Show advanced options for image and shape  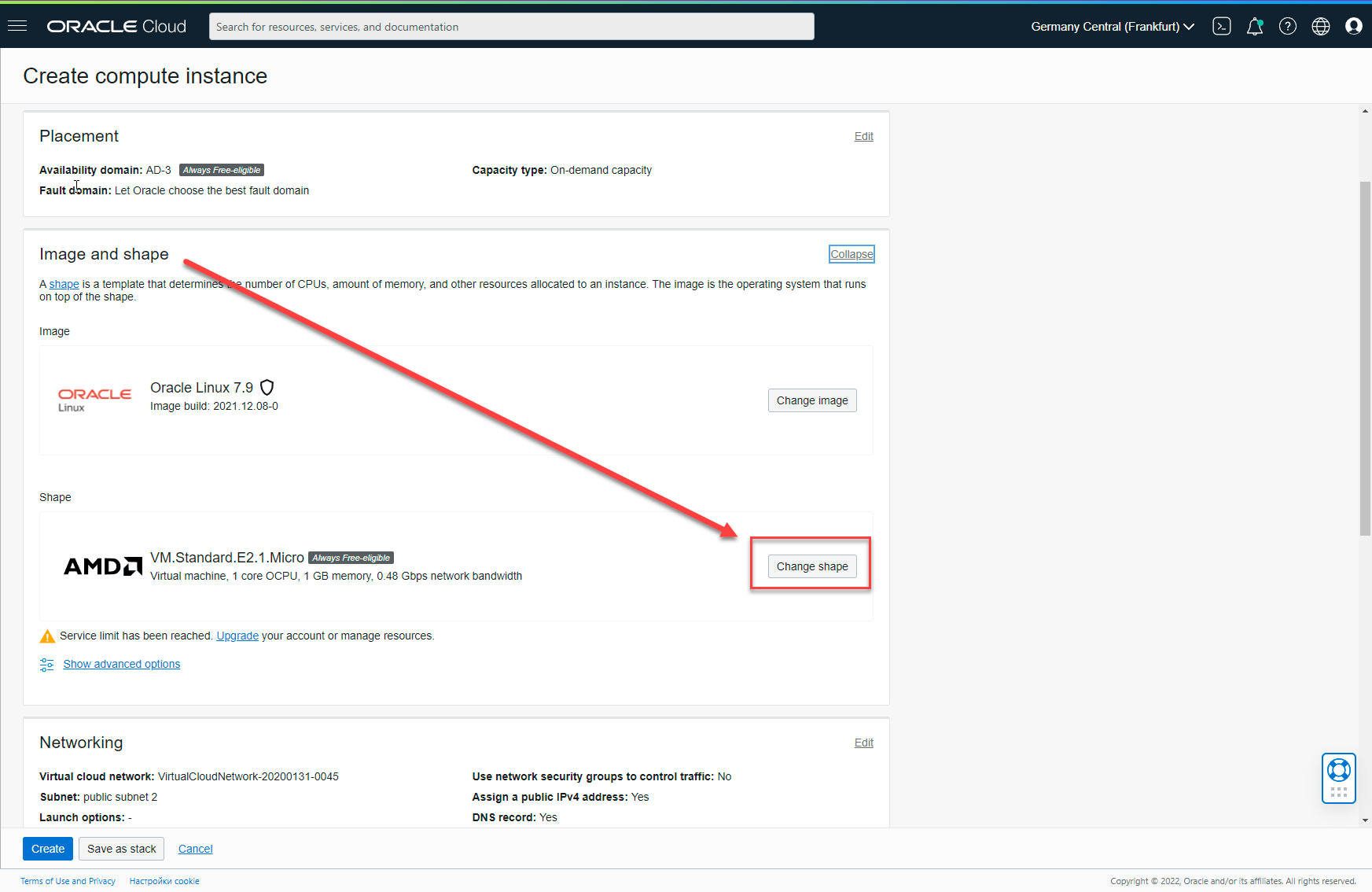coord(122,664)
